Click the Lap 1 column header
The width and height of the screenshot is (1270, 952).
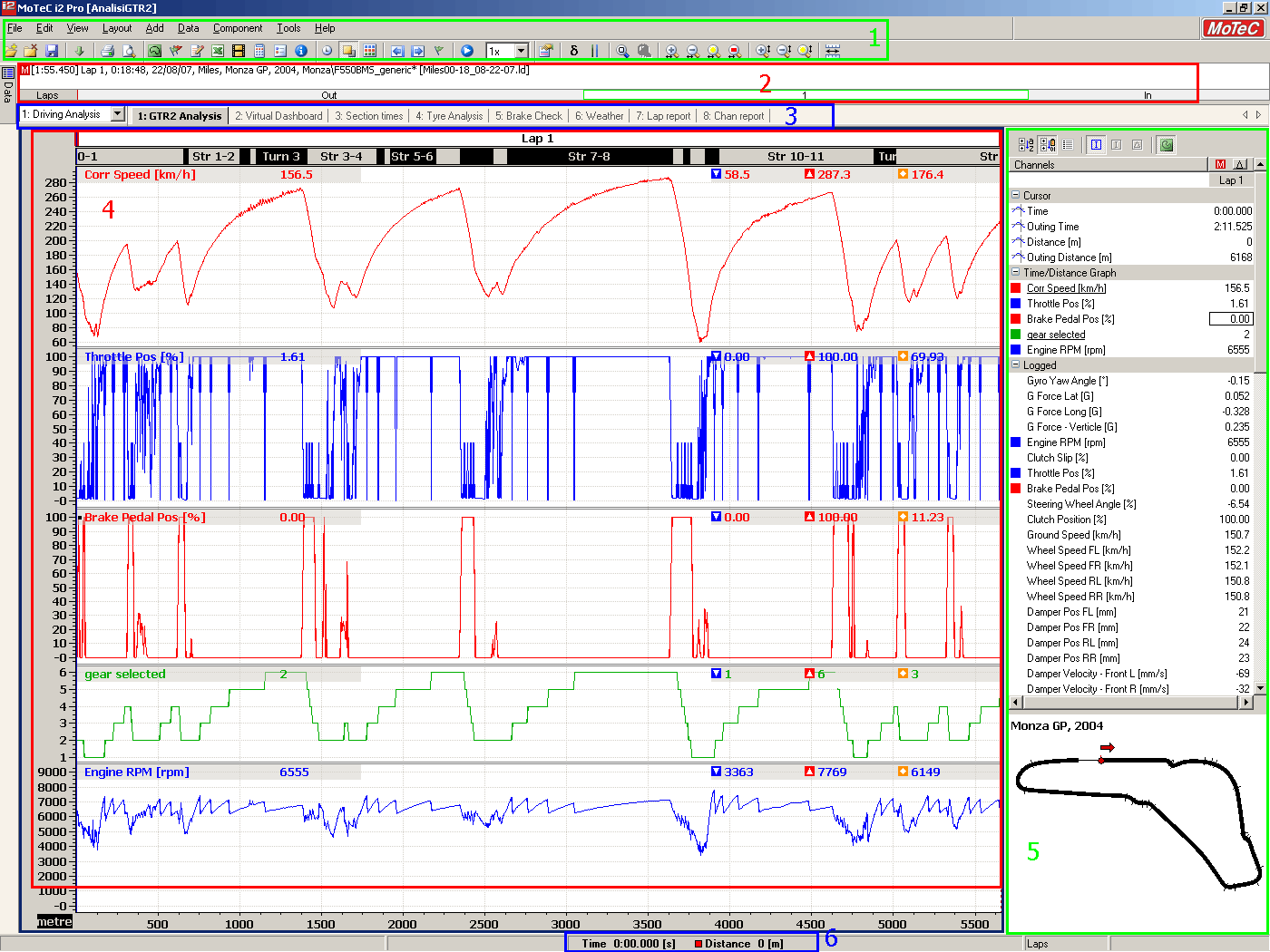point(1230,180)
